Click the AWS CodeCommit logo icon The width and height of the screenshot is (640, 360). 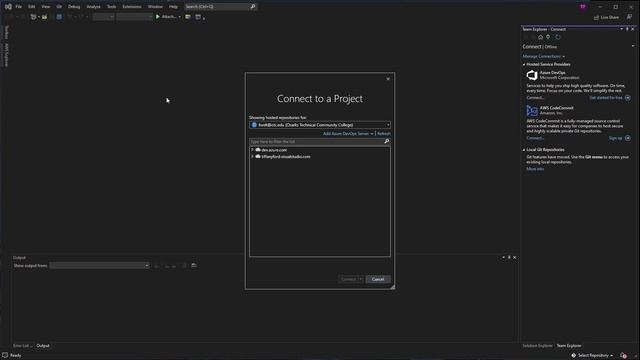coord(532,111)
